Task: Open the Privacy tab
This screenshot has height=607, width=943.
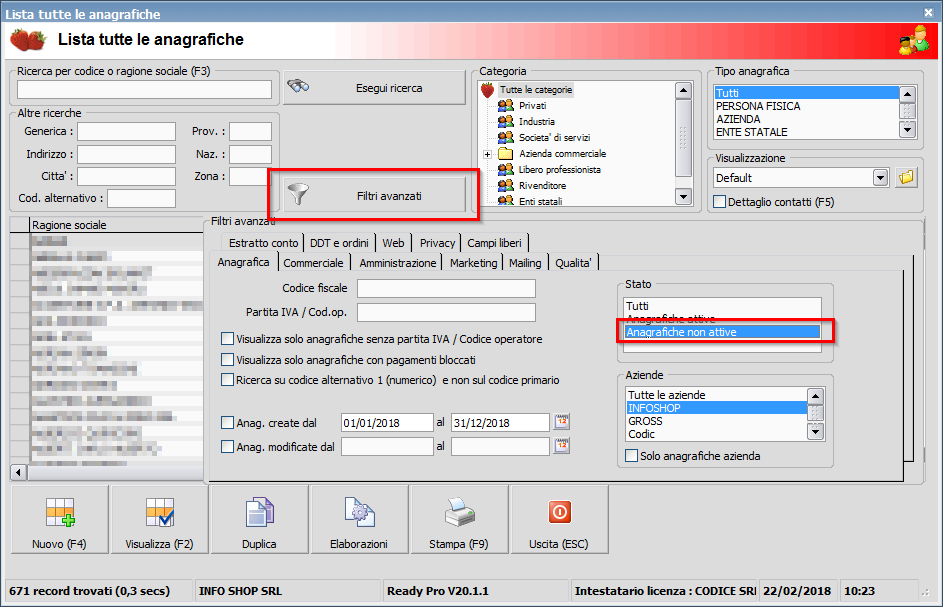Action: (x=437, y=243)
